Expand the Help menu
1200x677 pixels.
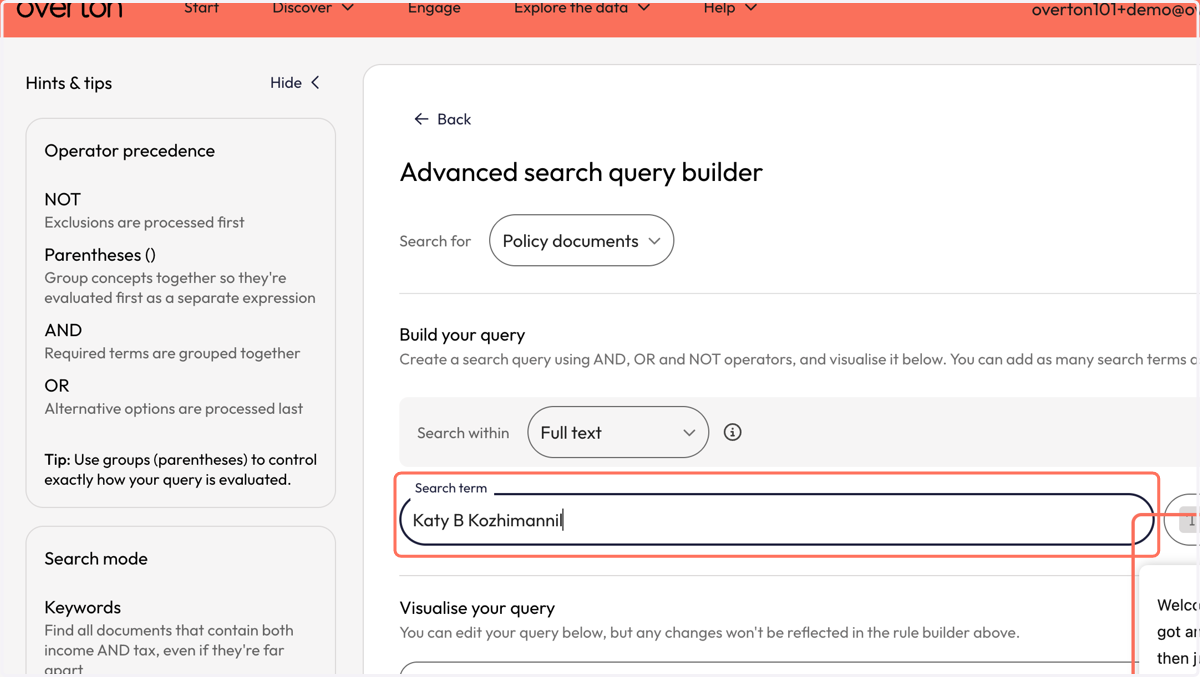[730, 8]
